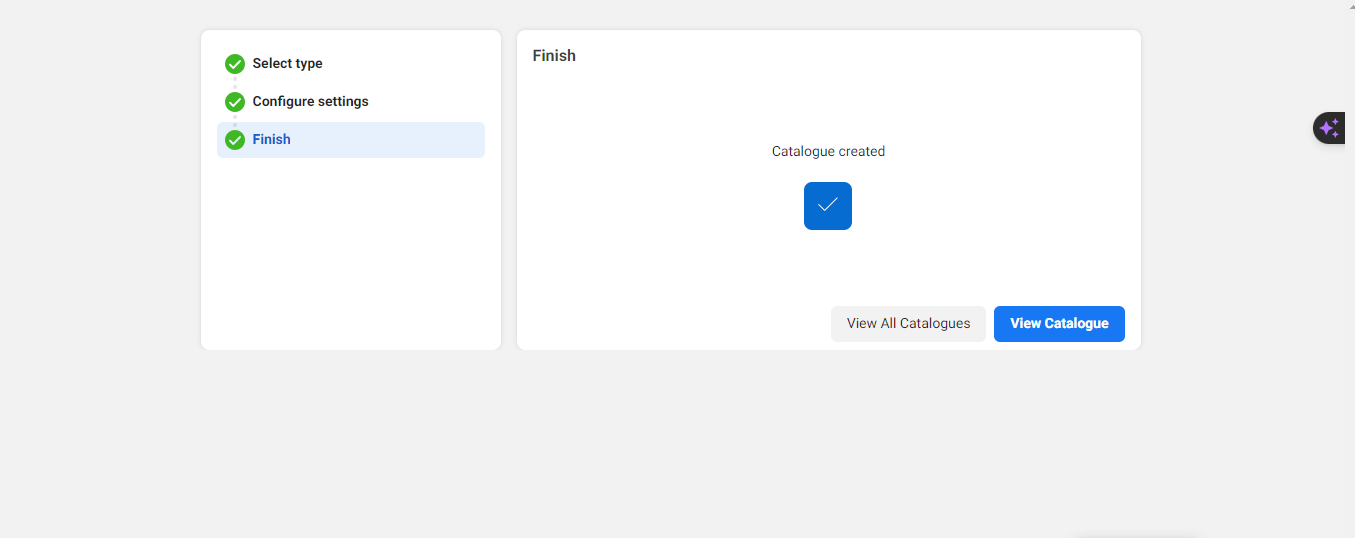Screen dimensions: 1355x538
Task: Open the sparkle AI assistant icon
Action: (1329, 128)
